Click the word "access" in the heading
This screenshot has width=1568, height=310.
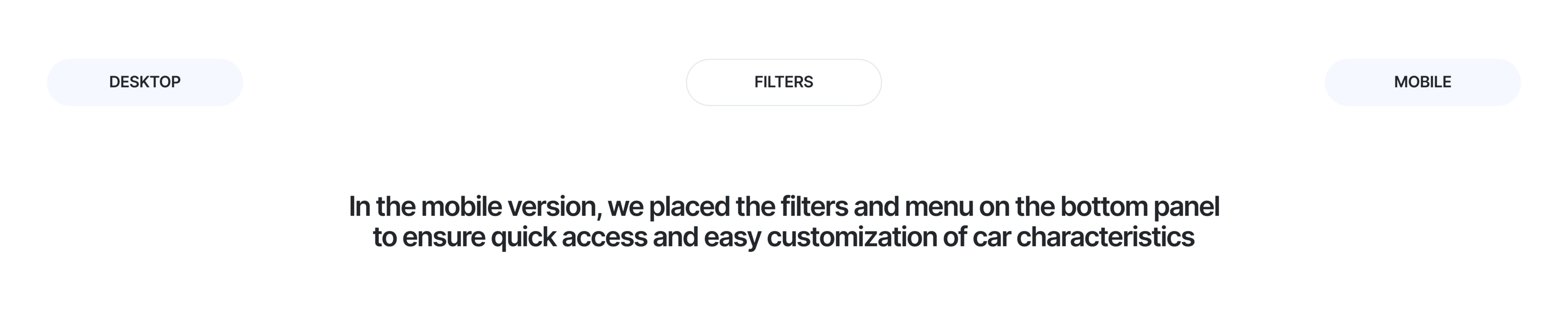pyautogui.click(x=605, y=237)
